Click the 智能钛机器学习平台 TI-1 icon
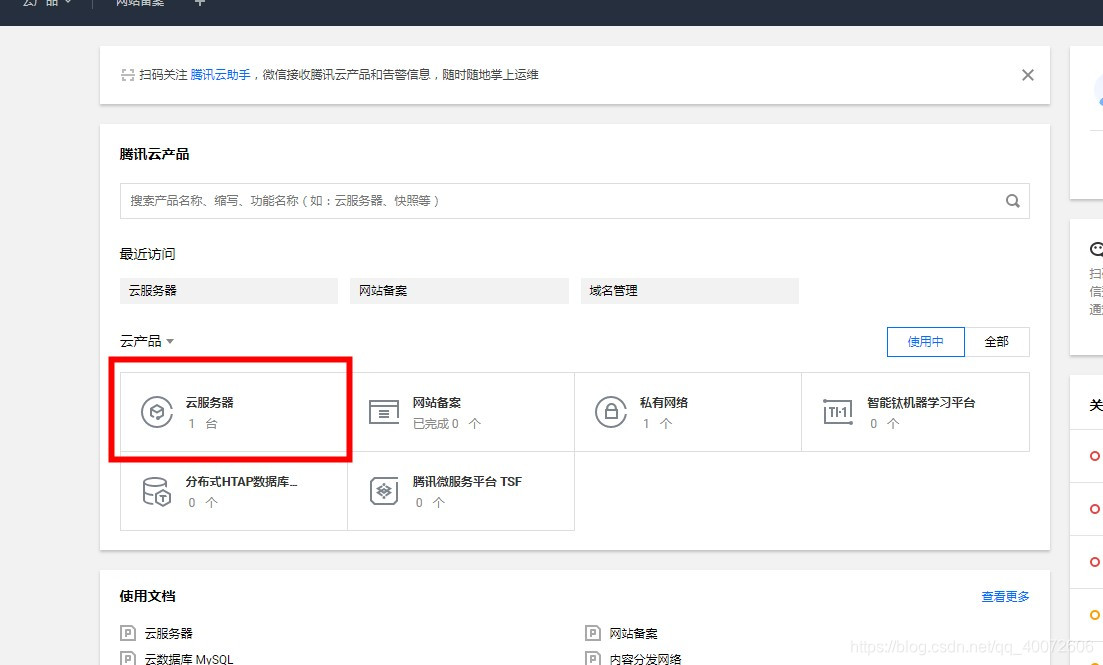This screenshot has width=1103, height=665. (x=838, y=412)
